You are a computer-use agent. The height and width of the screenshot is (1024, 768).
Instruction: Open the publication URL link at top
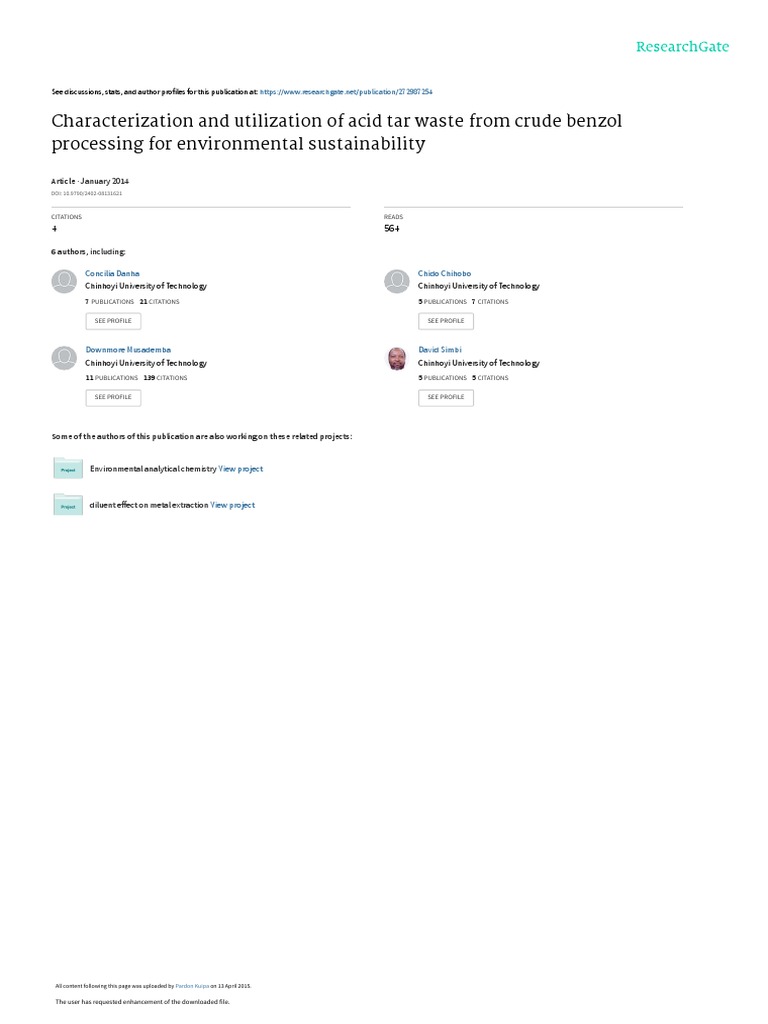coord(346,90)
